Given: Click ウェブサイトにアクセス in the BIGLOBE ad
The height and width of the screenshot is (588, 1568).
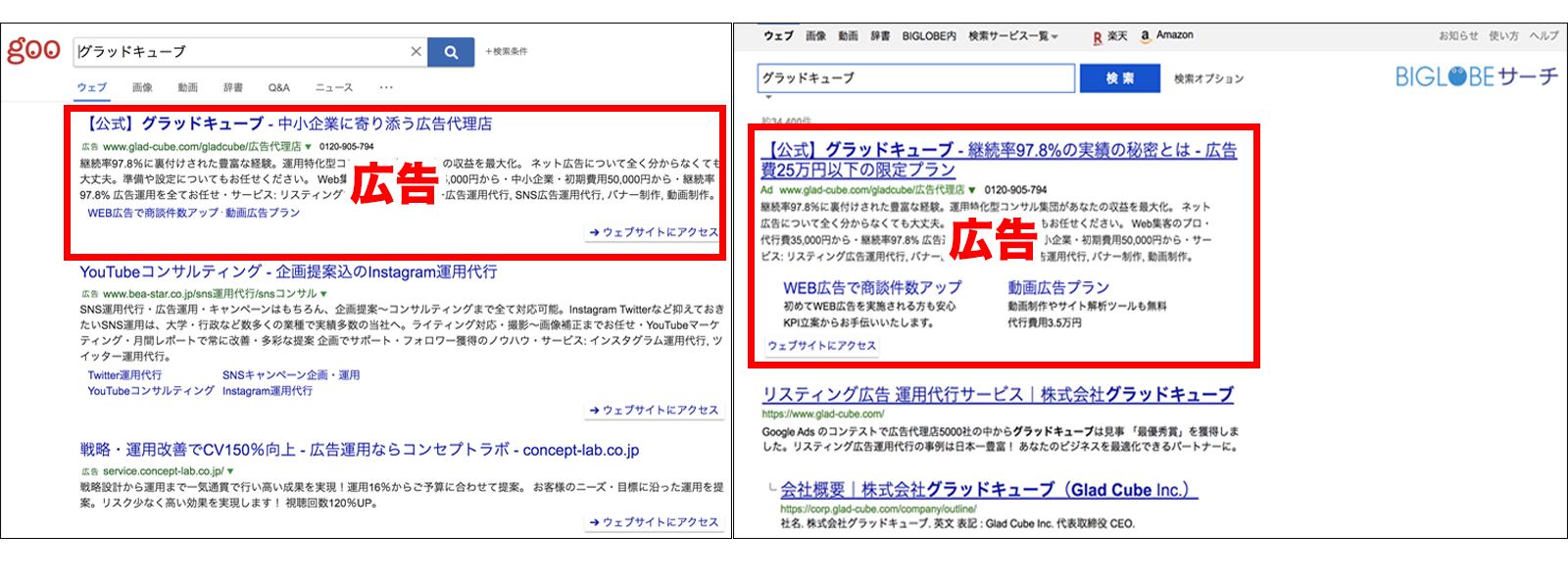Looking at the screenshot, I should (821, 346).
